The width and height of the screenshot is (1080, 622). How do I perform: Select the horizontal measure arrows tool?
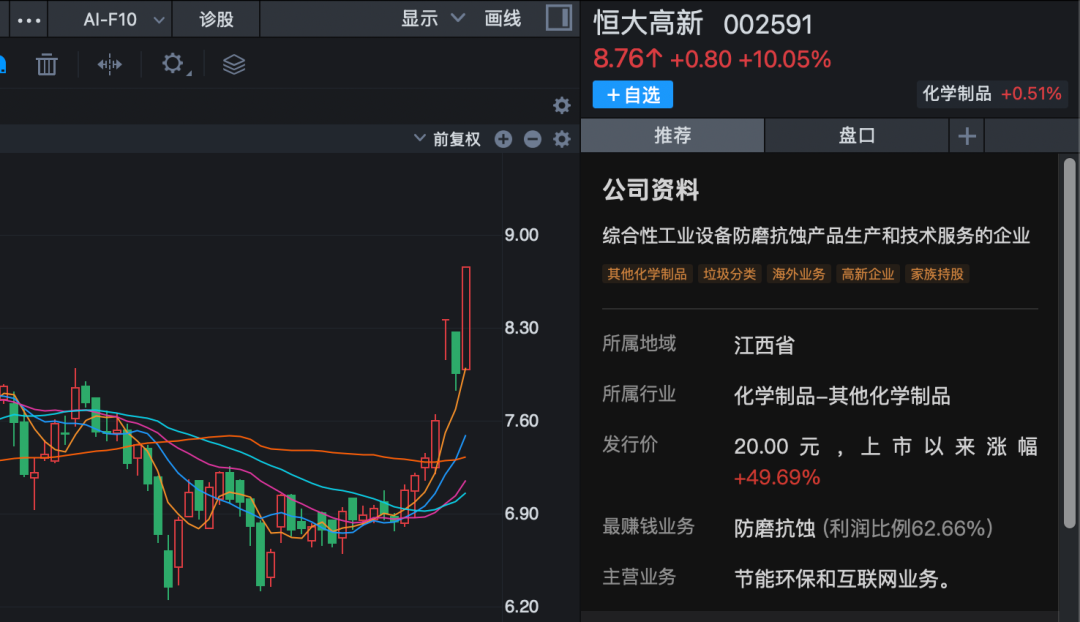click(110, 65)
